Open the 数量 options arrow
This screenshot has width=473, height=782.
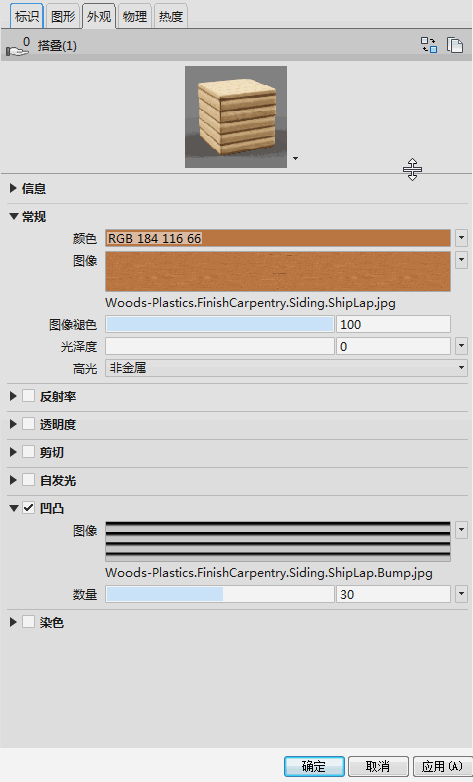(461, 594)
